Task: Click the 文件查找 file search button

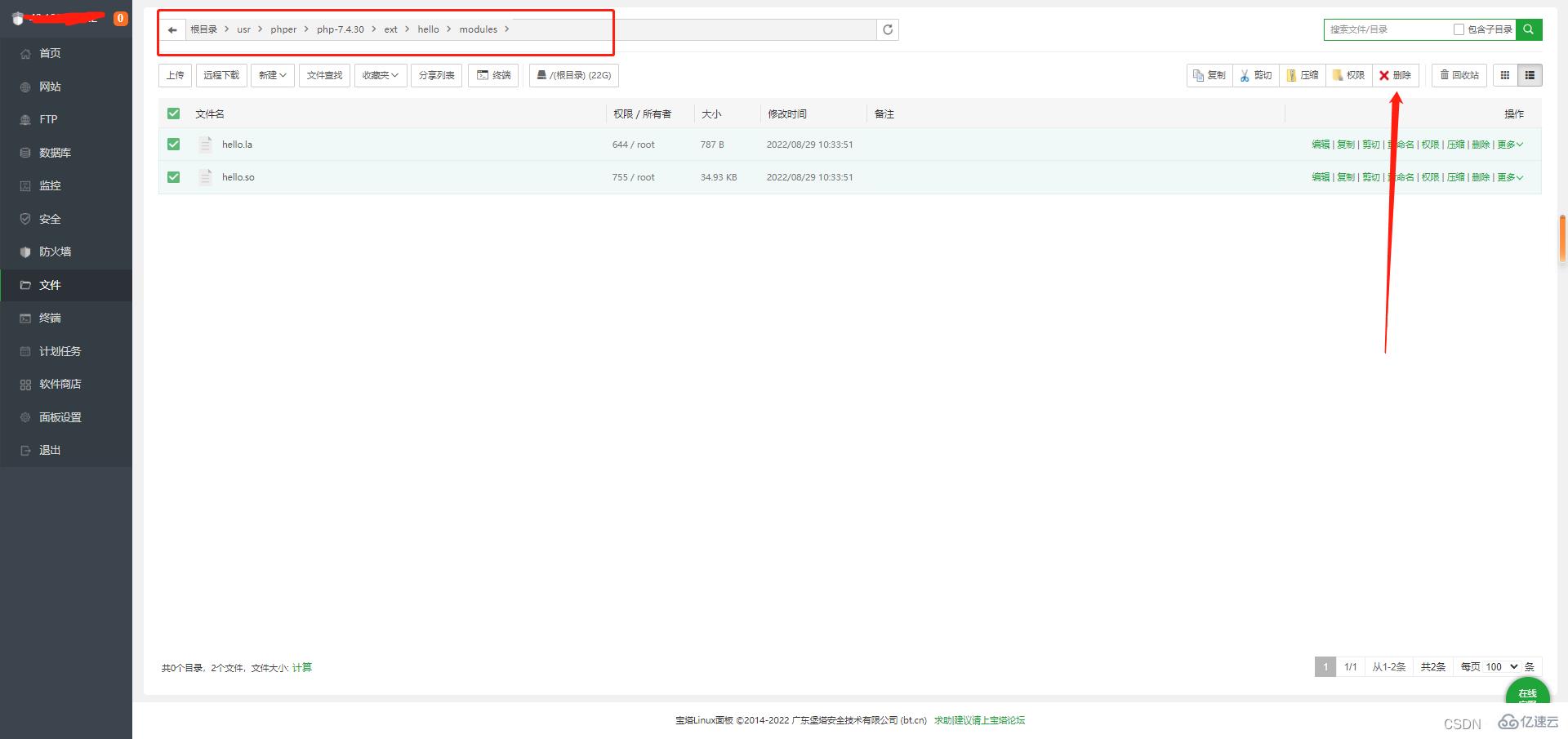Action: [x=324, y=75]
